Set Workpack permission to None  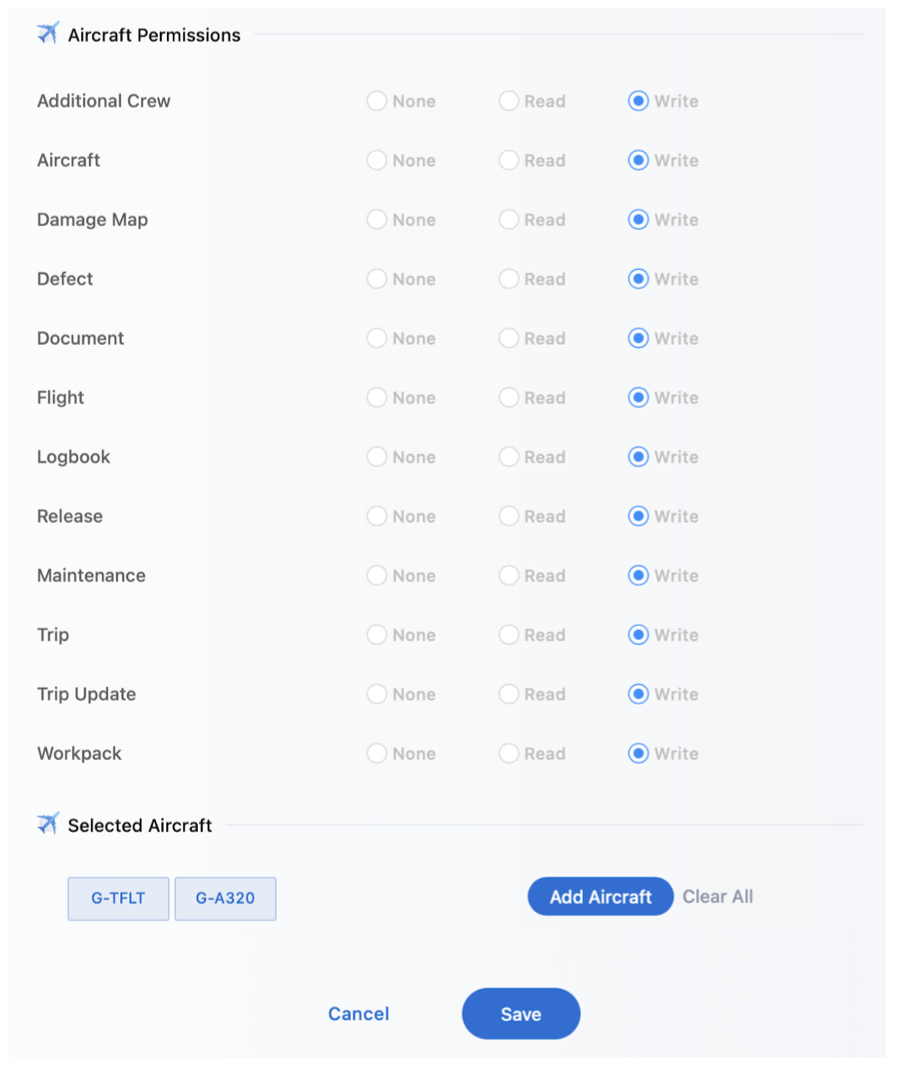pos(377,754)
